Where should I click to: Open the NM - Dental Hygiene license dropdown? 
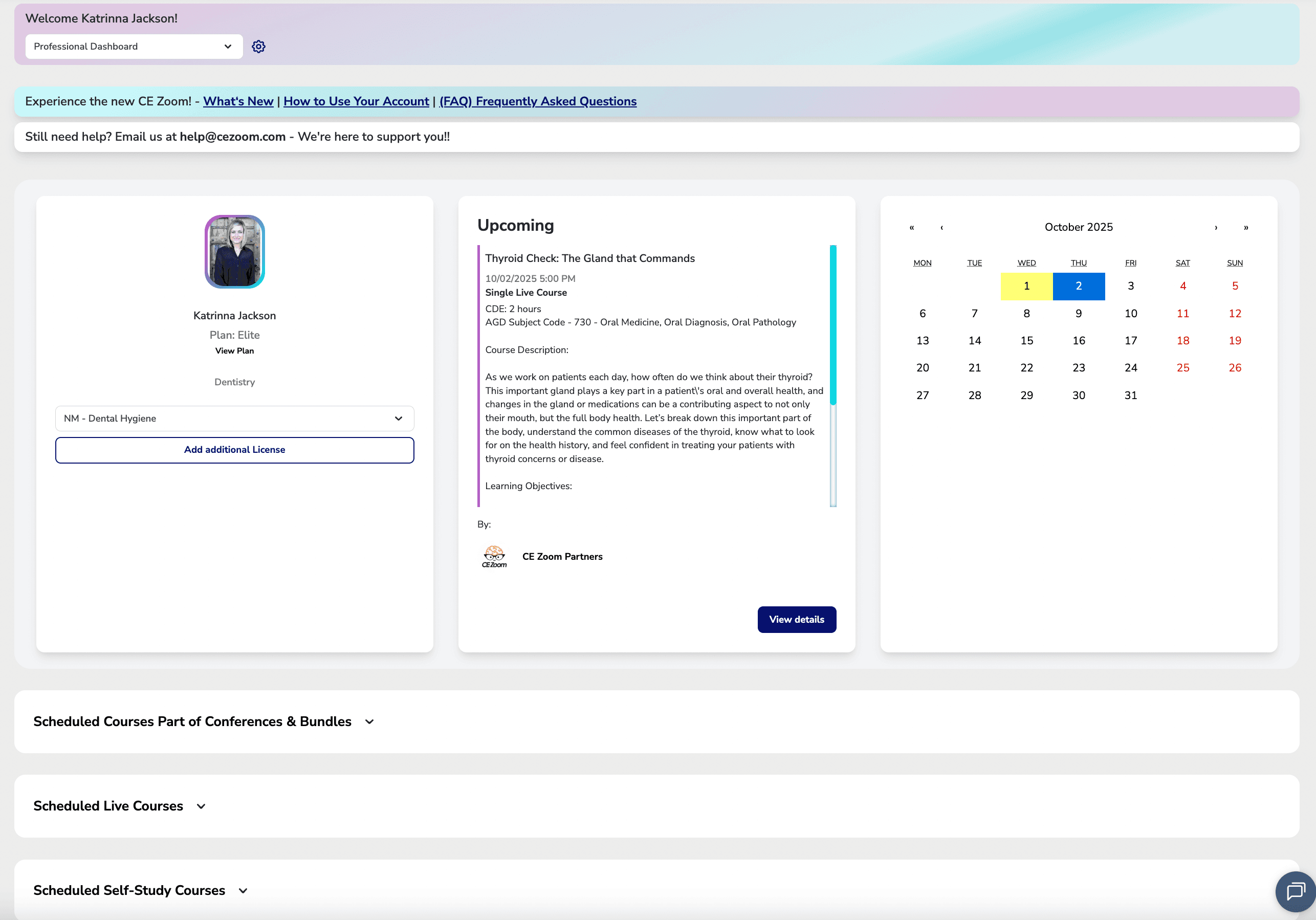coord(234,419)
